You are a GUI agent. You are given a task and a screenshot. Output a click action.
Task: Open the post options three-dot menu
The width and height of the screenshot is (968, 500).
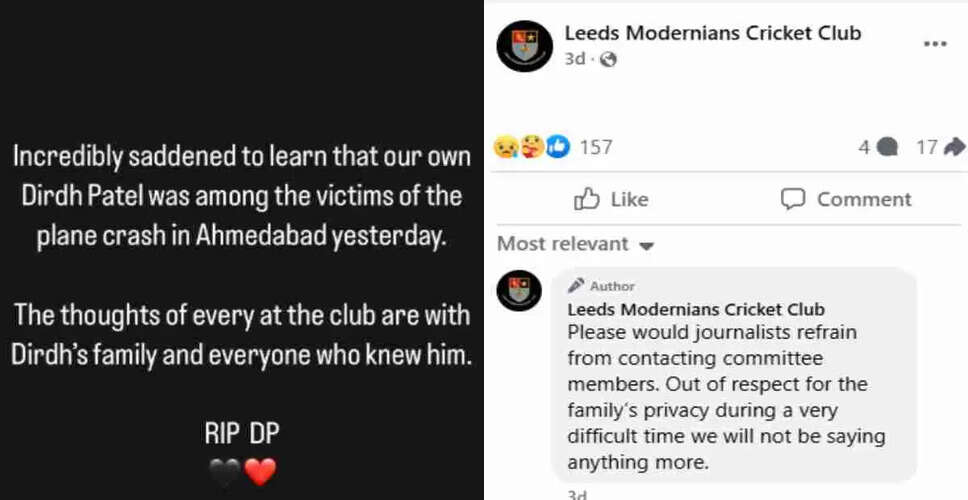[x=934, y=44]
